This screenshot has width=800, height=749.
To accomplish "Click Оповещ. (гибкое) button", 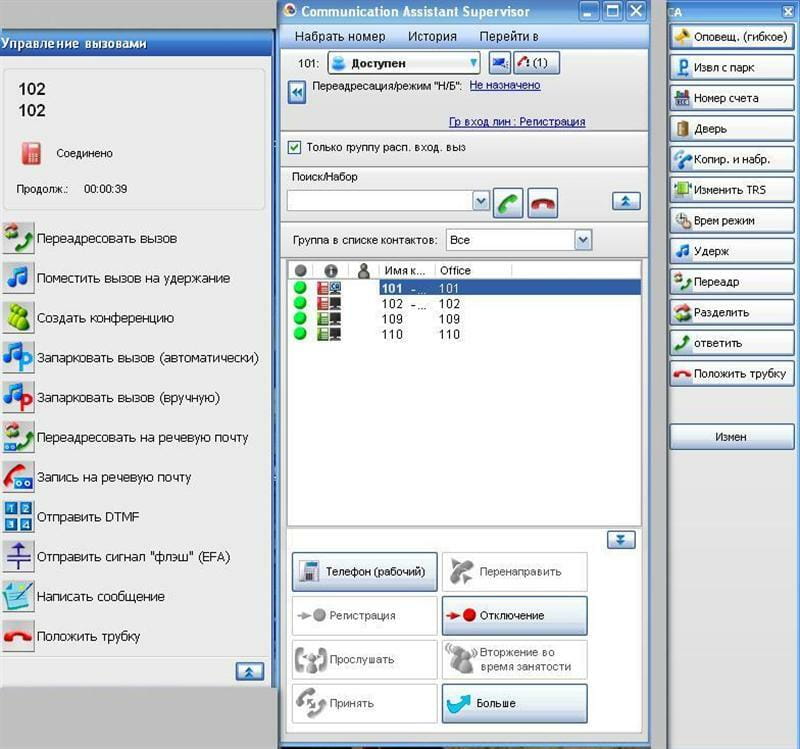I will (x=732, y=37).
